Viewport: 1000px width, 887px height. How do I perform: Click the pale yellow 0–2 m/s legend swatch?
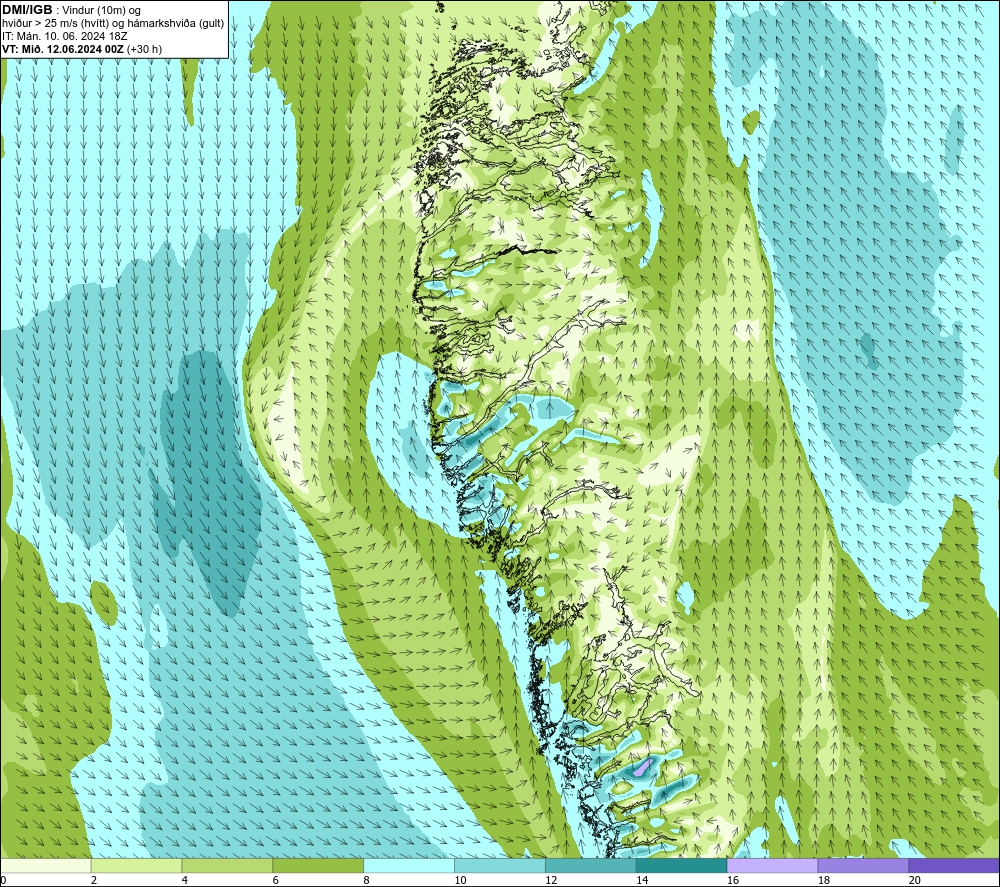[x=46, y=865]
